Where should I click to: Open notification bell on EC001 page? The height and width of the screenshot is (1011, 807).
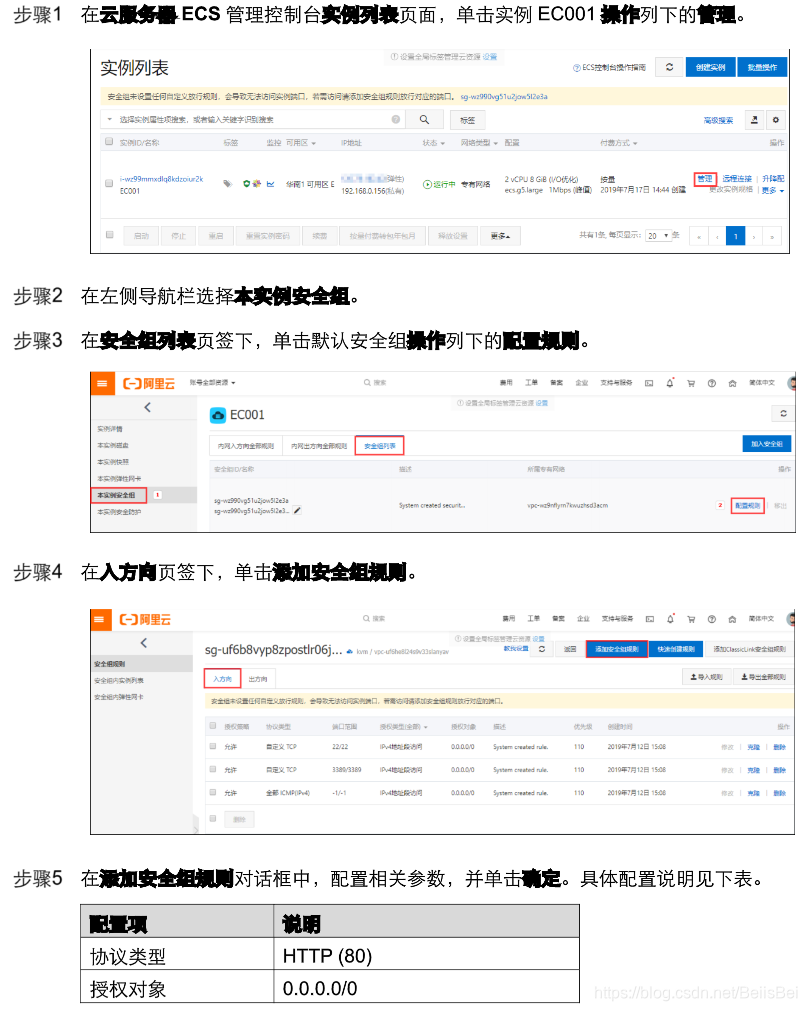click(x=670, y=383)
